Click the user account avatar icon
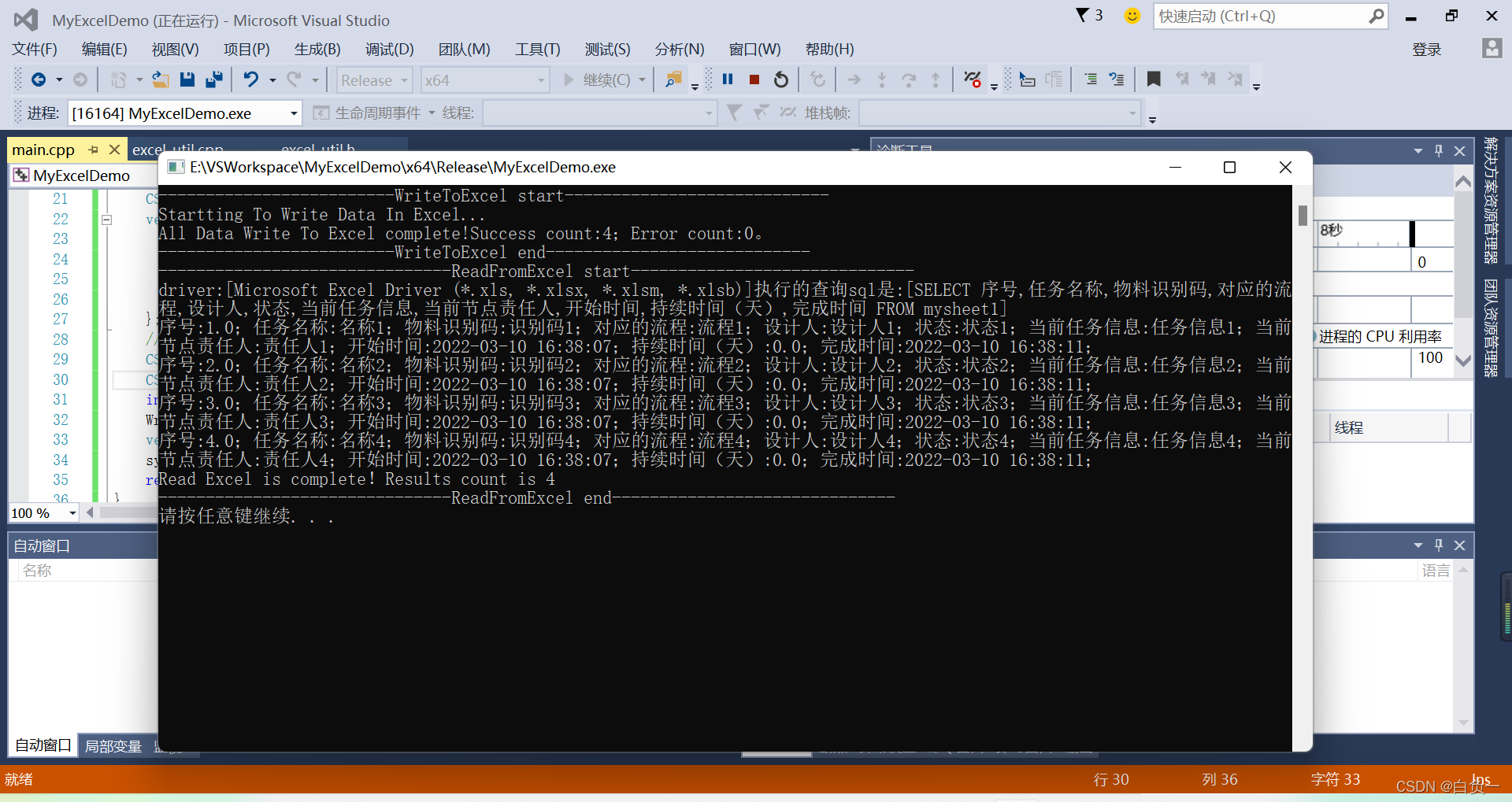The image size is (1512, 802). [x=1492, y=48]
